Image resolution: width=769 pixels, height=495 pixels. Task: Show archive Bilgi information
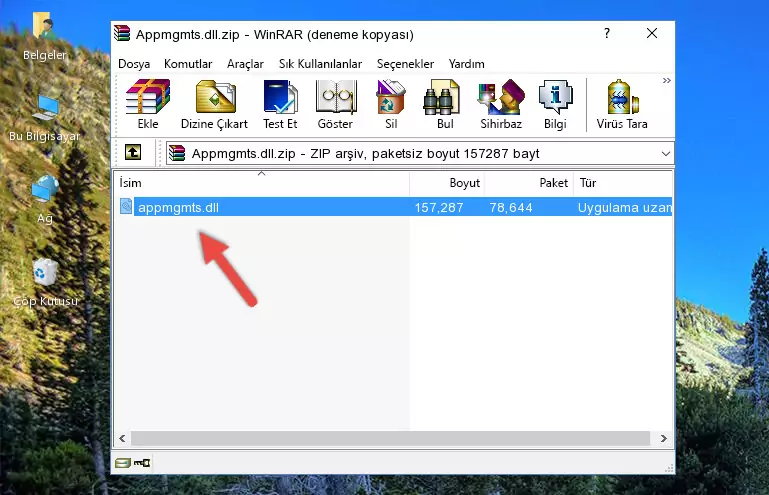click(555, 104)
